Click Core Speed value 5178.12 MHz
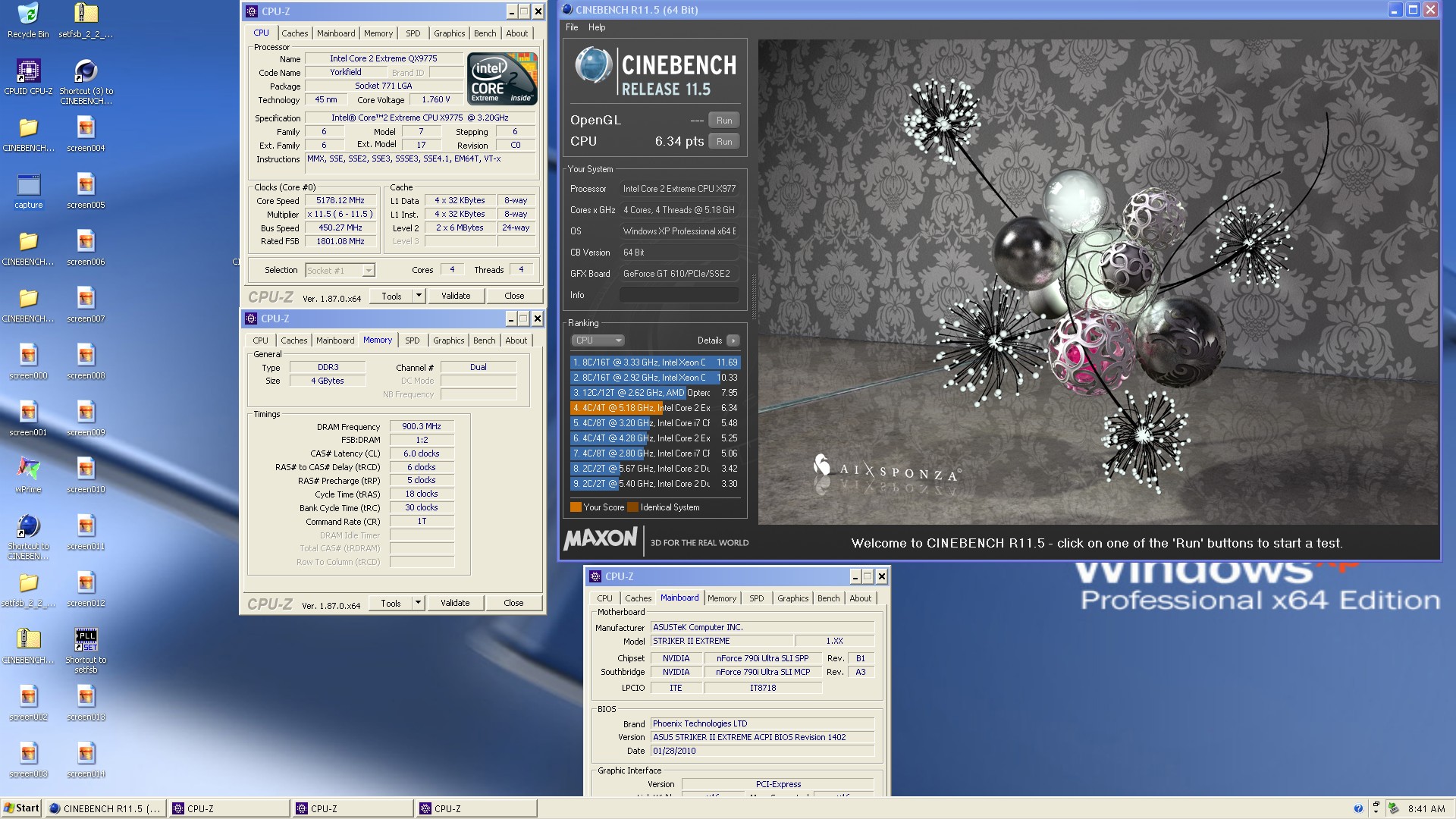This screenshot has height=819, width=1456. (340, 201)
